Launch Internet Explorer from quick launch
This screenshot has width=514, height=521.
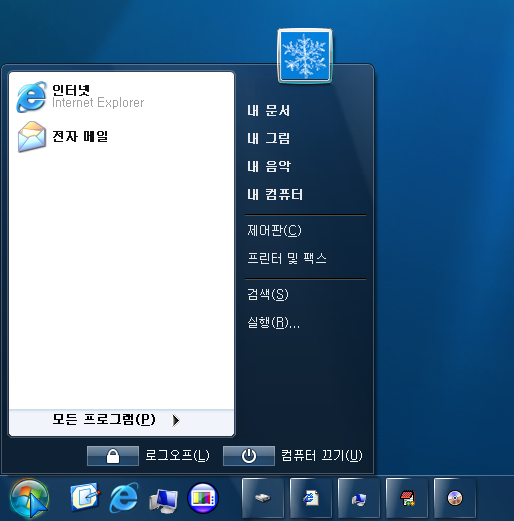(x=124, y=498)
